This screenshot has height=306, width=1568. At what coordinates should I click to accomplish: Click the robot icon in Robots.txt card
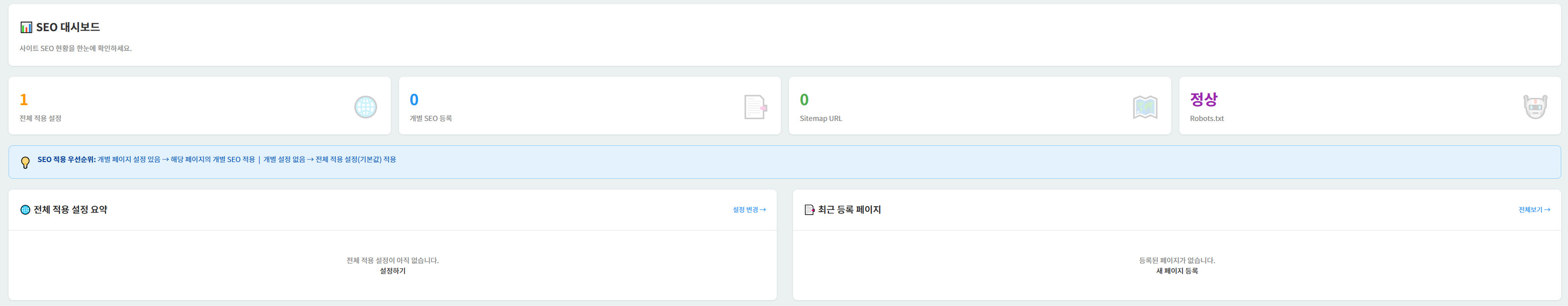tap(1535, 107)
